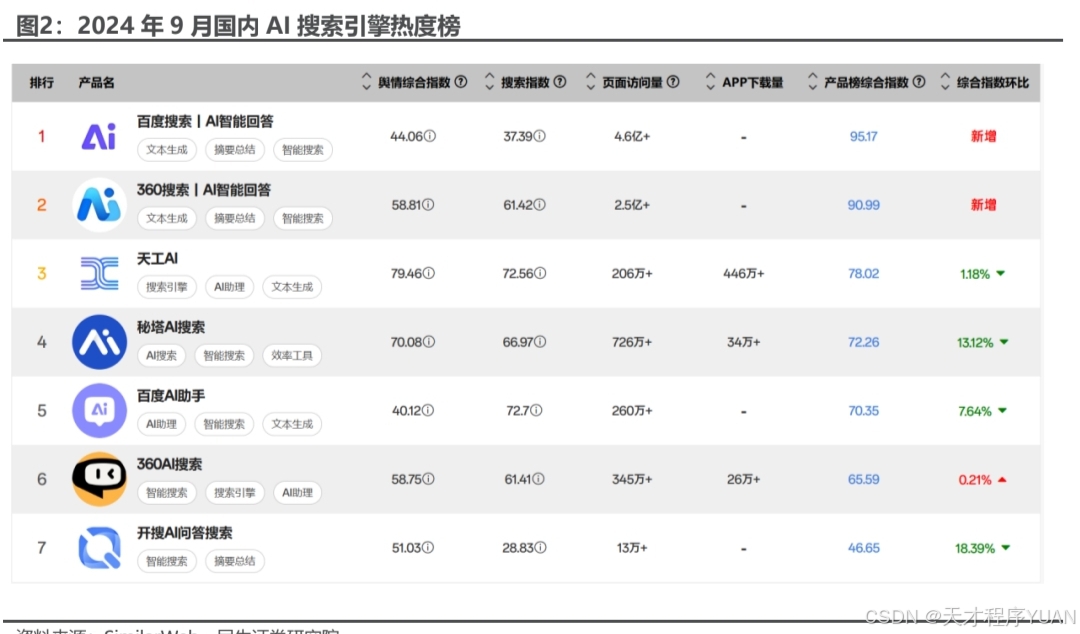This screenshot has width=1080, height=634.
Task: Click info icon next to 28.83
Action: (541, 548)
